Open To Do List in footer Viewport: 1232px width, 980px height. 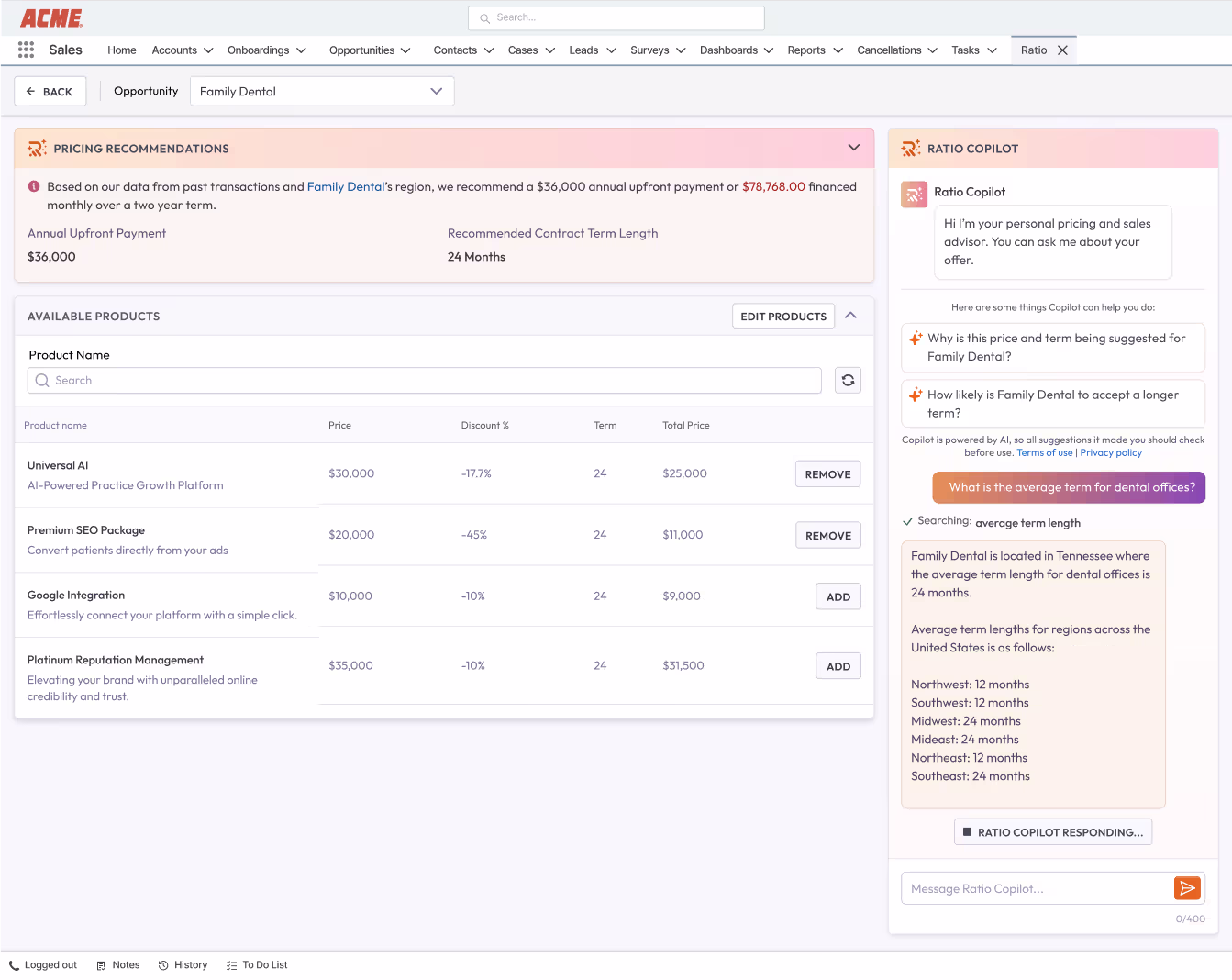[257, 965]
